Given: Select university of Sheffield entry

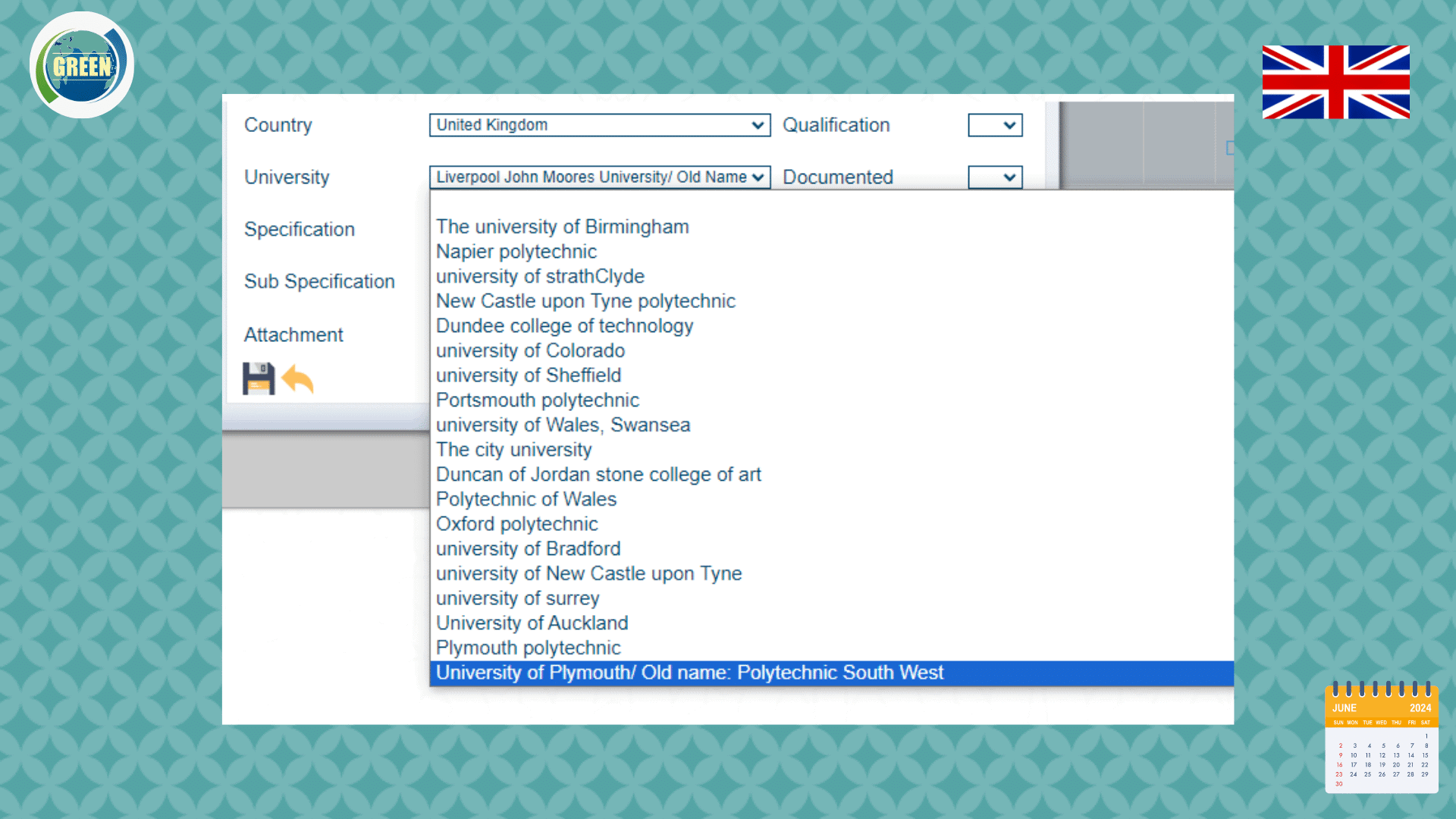Looking at the screenshot, I should (528, 375).
